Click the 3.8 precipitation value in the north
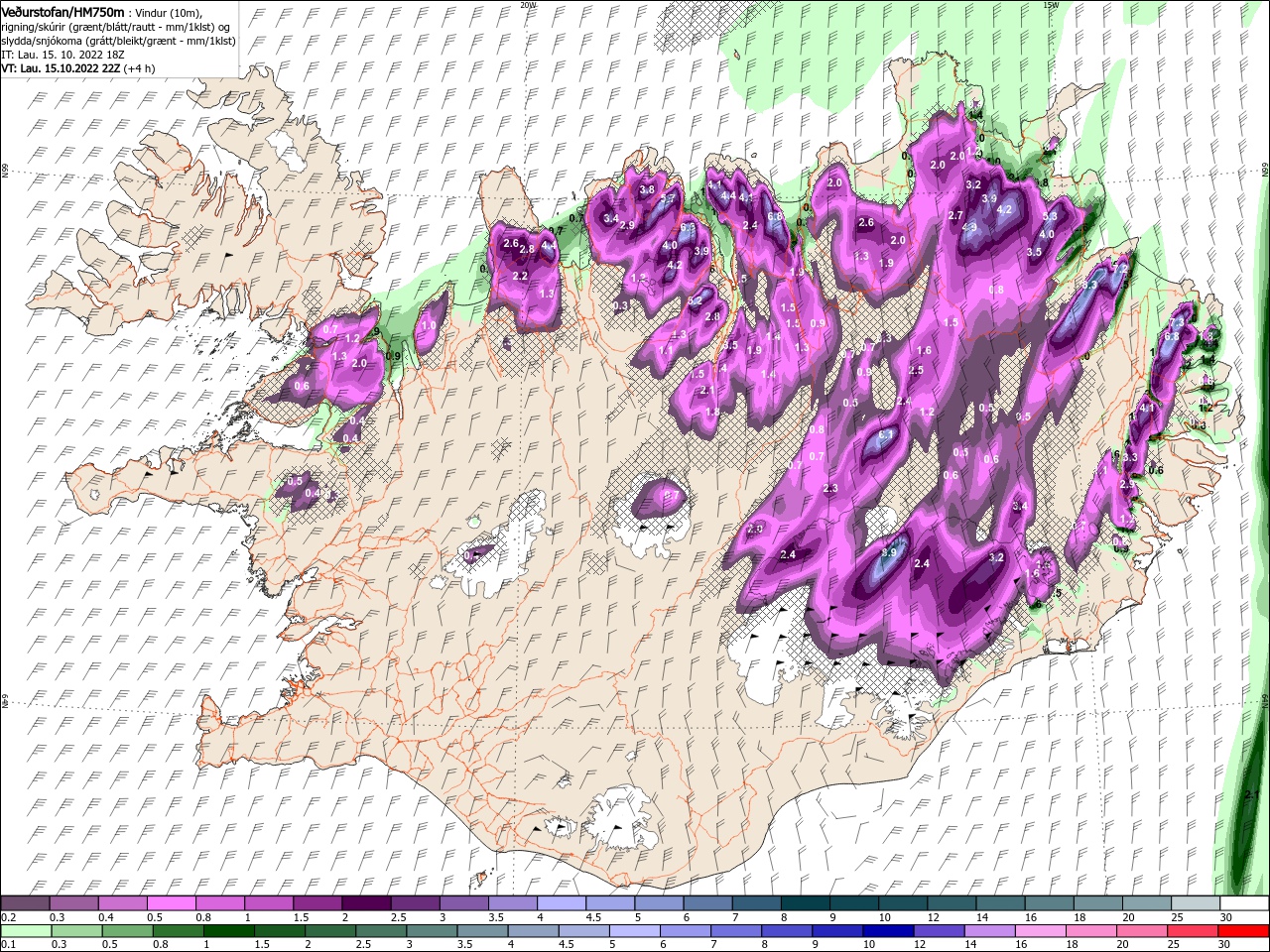The height and width of the screenshot is (952, 1270). 647,189
